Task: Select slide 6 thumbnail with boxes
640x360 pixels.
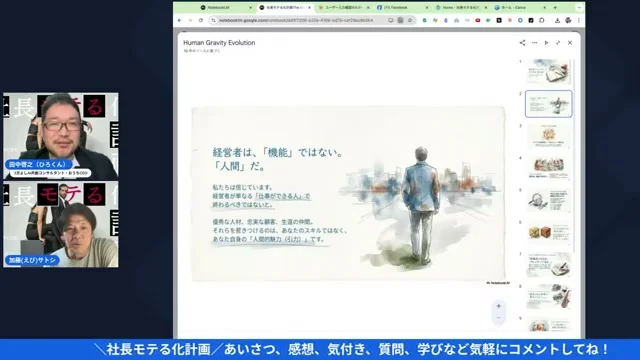Action: click(x=549, y=233)
